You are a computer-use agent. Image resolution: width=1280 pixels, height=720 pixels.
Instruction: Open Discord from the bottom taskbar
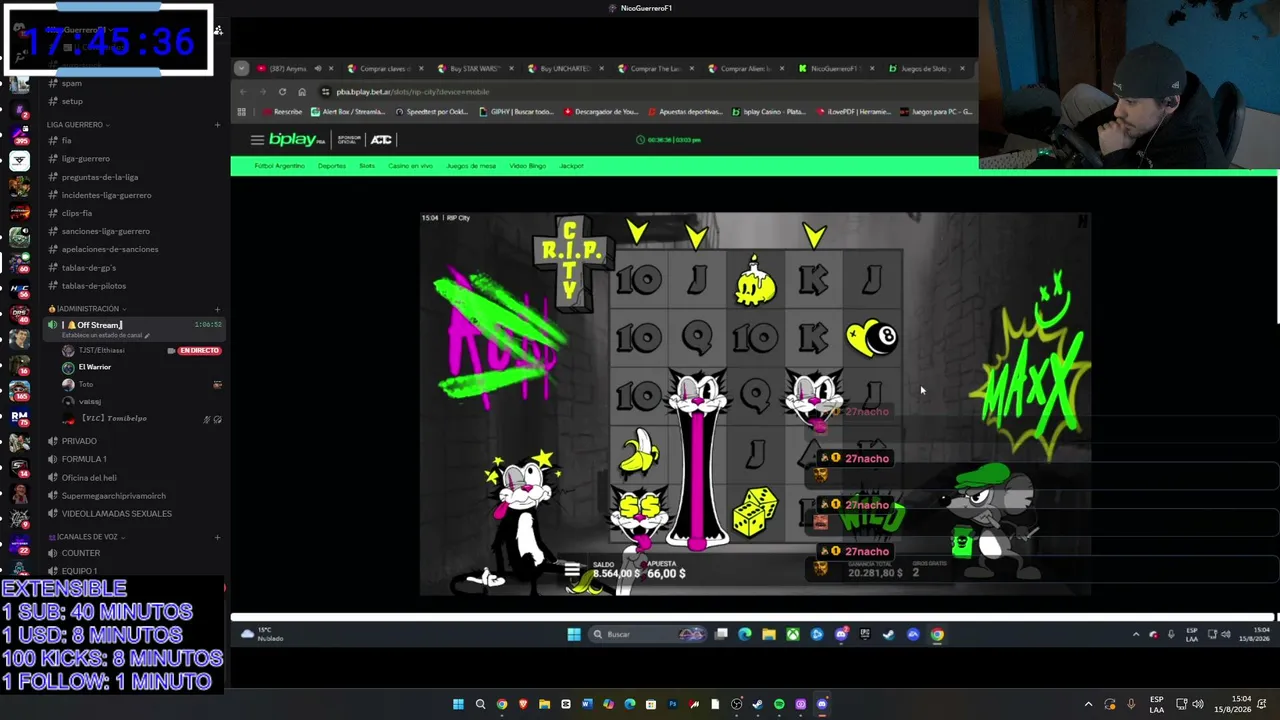coord(822,704)
